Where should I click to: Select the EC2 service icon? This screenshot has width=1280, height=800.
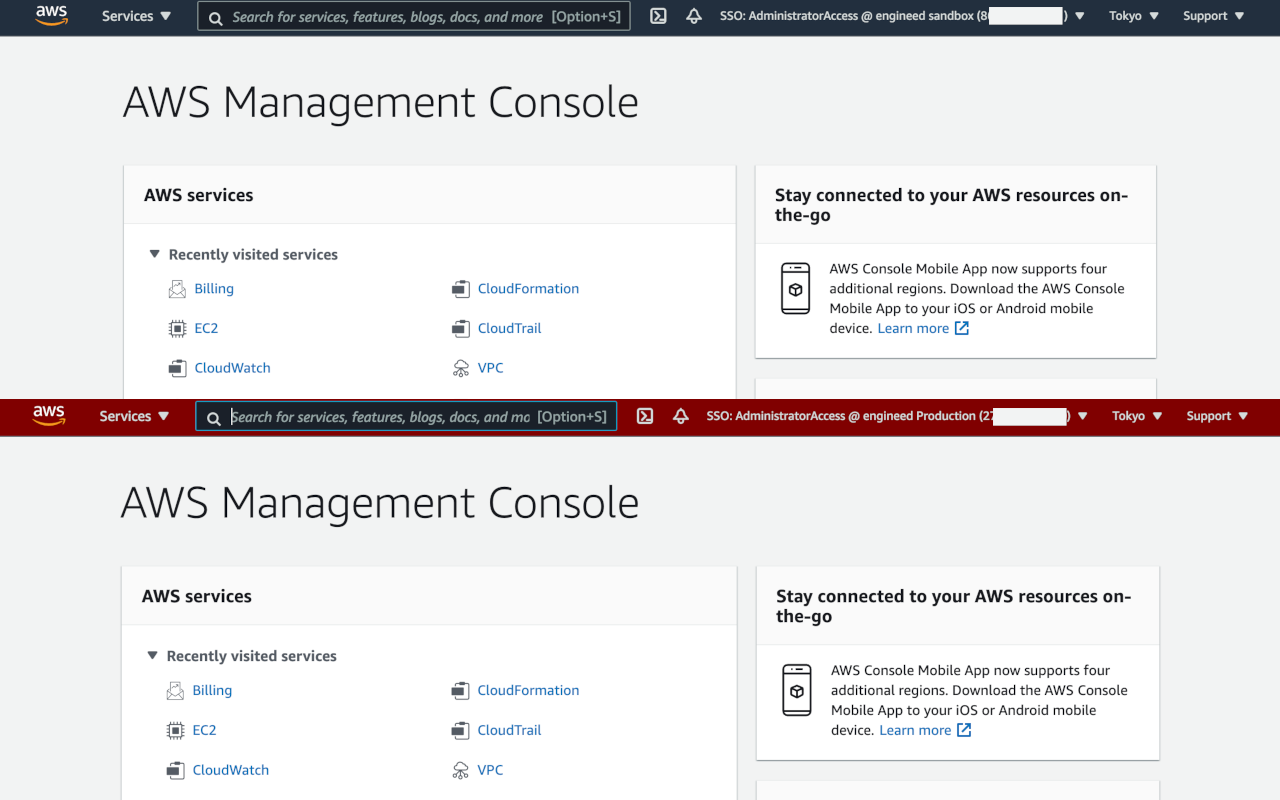click(x=177, y=328)
